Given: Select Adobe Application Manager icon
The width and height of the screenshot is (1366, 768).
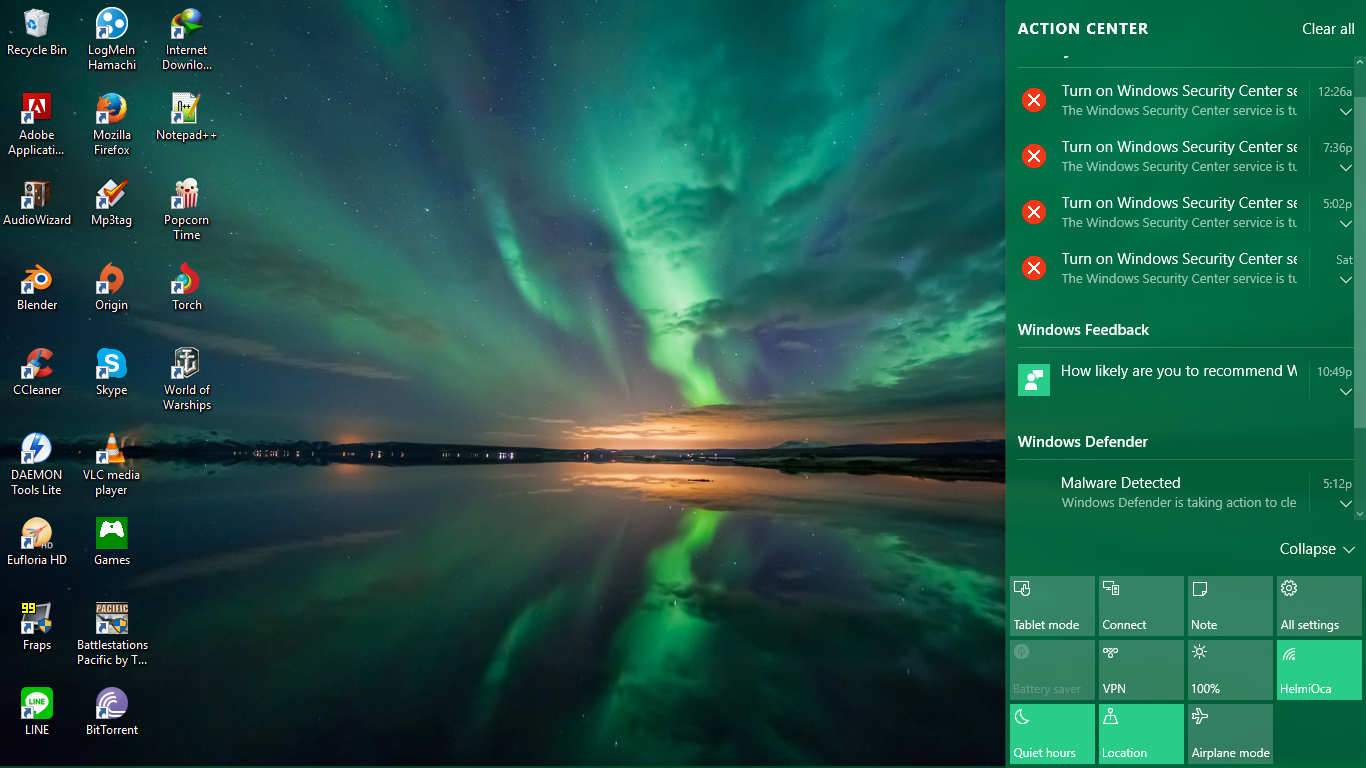Looking at the screenshot, I should click(x=37, y=124).
